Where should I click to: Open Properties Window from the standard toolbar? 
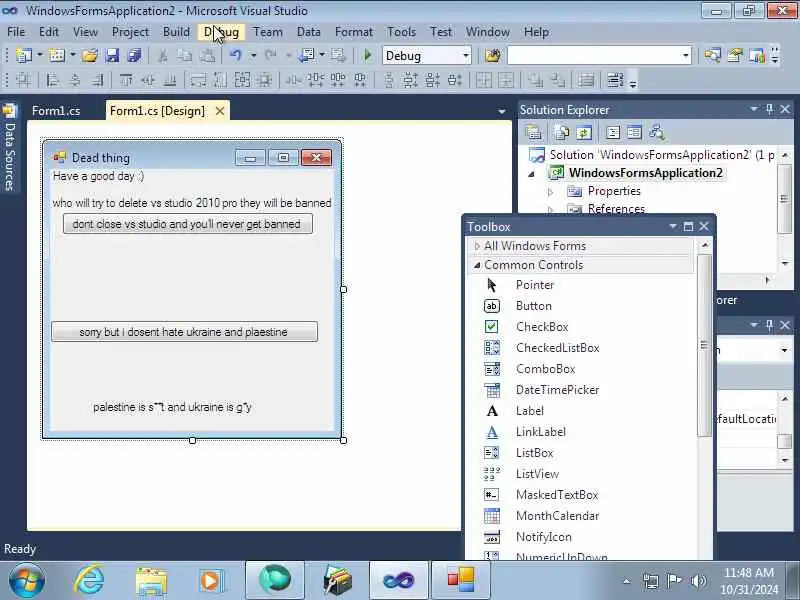735,55
